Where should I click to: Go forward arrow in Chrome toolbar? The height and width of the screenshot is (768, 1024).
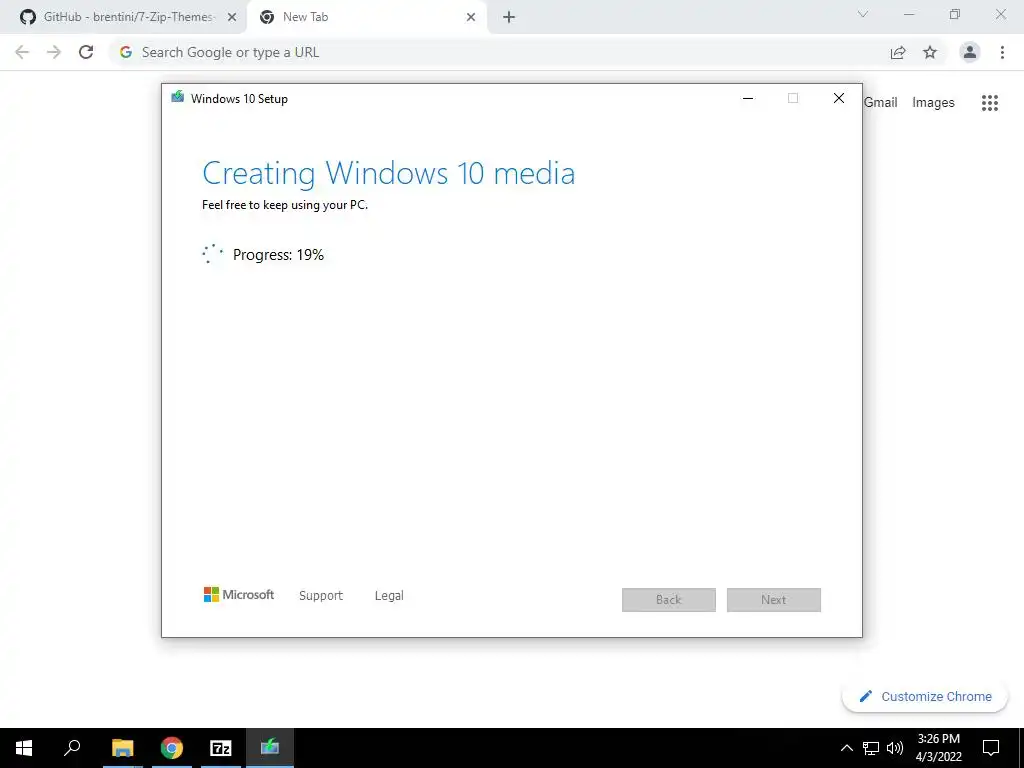(54, 52)
